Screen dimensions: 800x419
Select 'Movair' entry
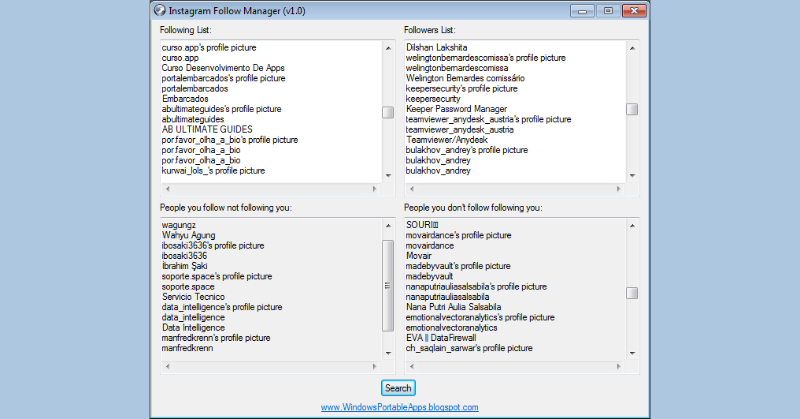(418, 256)
